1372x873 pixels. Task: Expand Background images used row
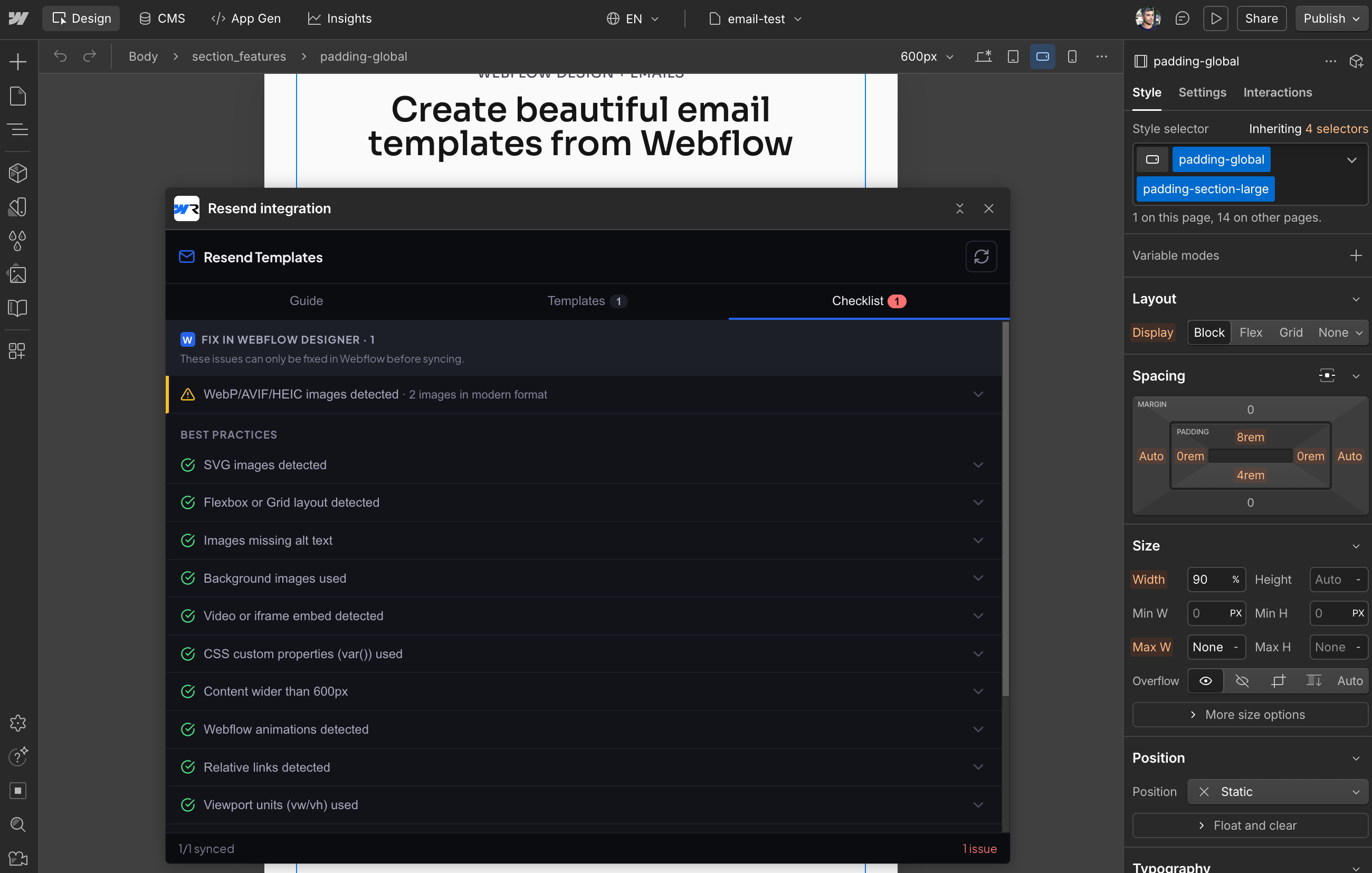(x=584, y=578)
